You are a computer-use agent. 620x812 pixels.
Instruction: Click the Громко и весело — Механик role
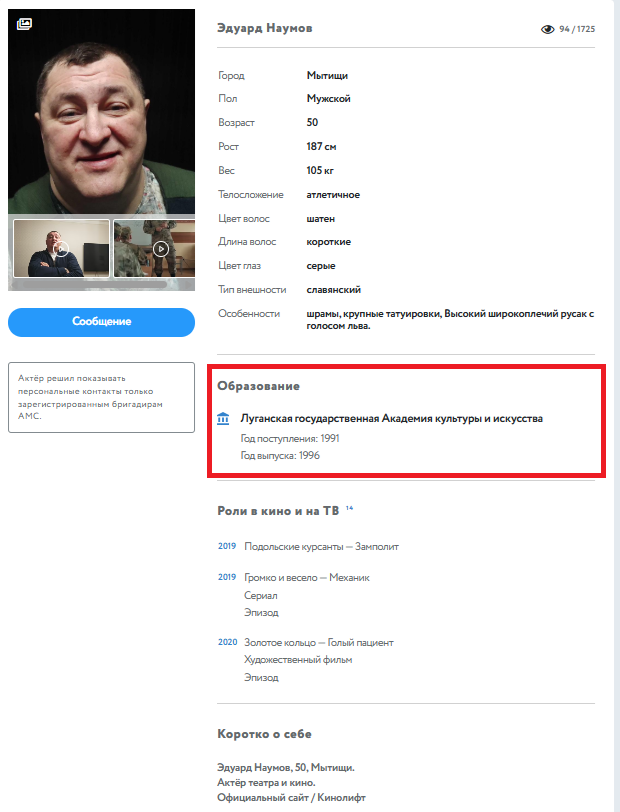pyautogui.click(x=307, y=577)
